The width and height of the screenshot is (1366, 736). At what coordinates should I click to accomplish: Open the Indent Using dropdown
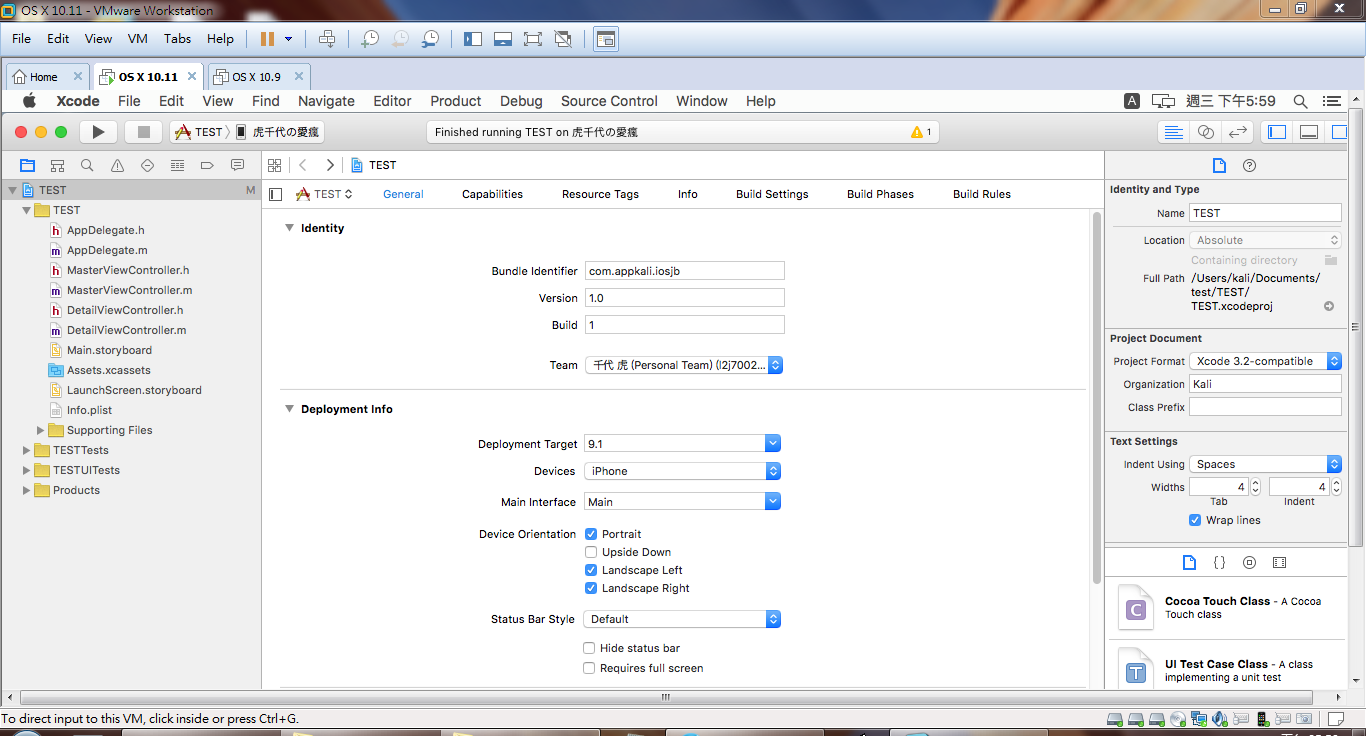(1265, 464)
